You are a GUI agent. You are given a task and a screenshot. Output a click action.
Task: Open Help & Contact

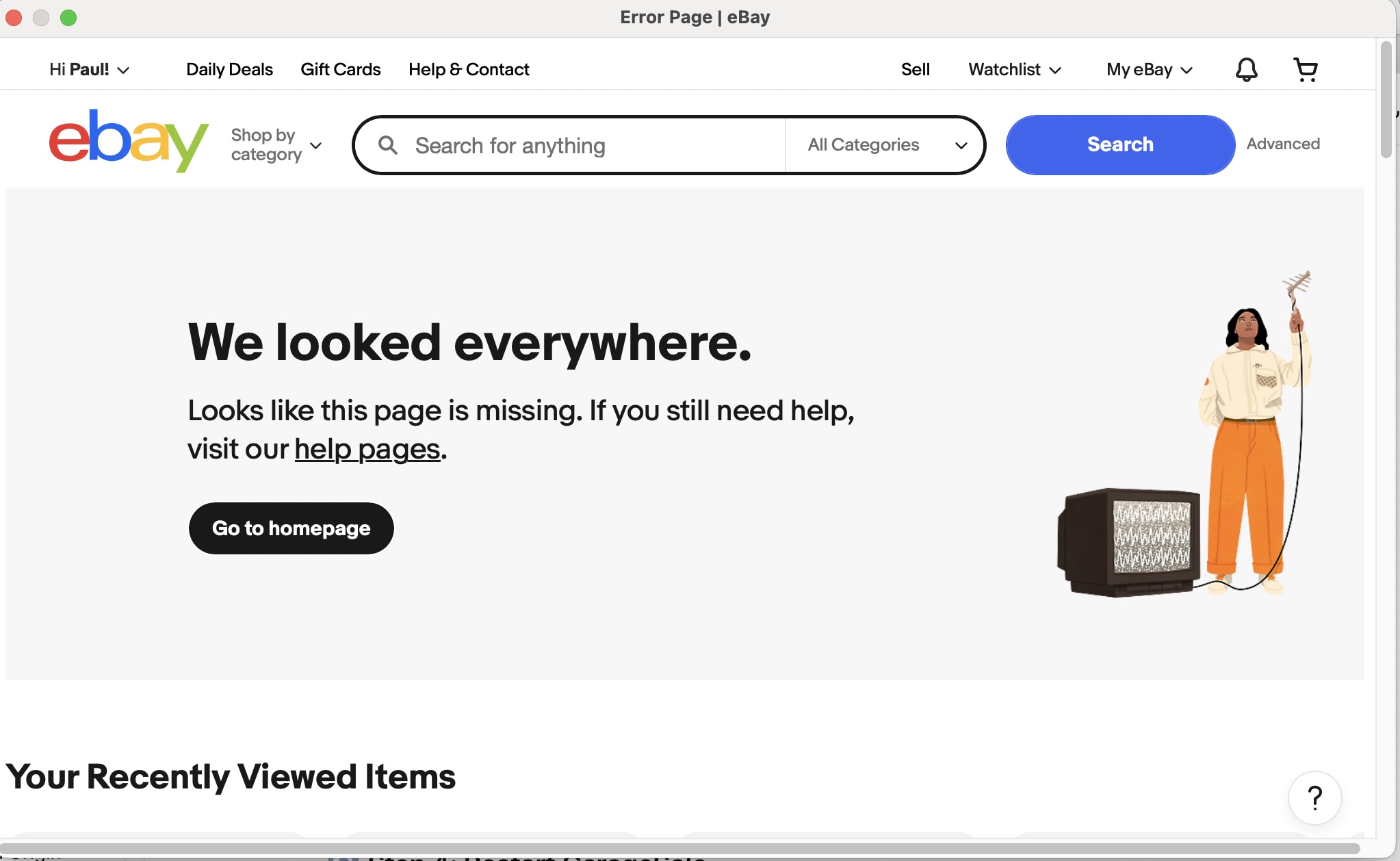coord(469,70)
